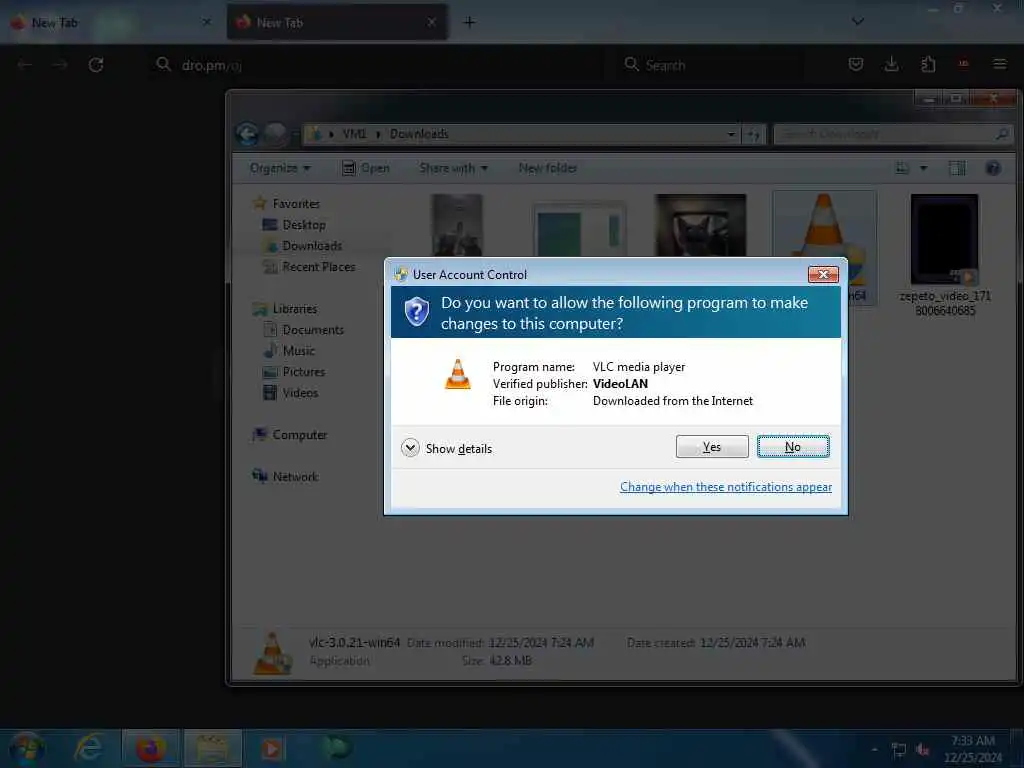The height and width of the screenshot is (768, 1024).
Task: Toggle the preview pane icon
Action: coord(957,168)
